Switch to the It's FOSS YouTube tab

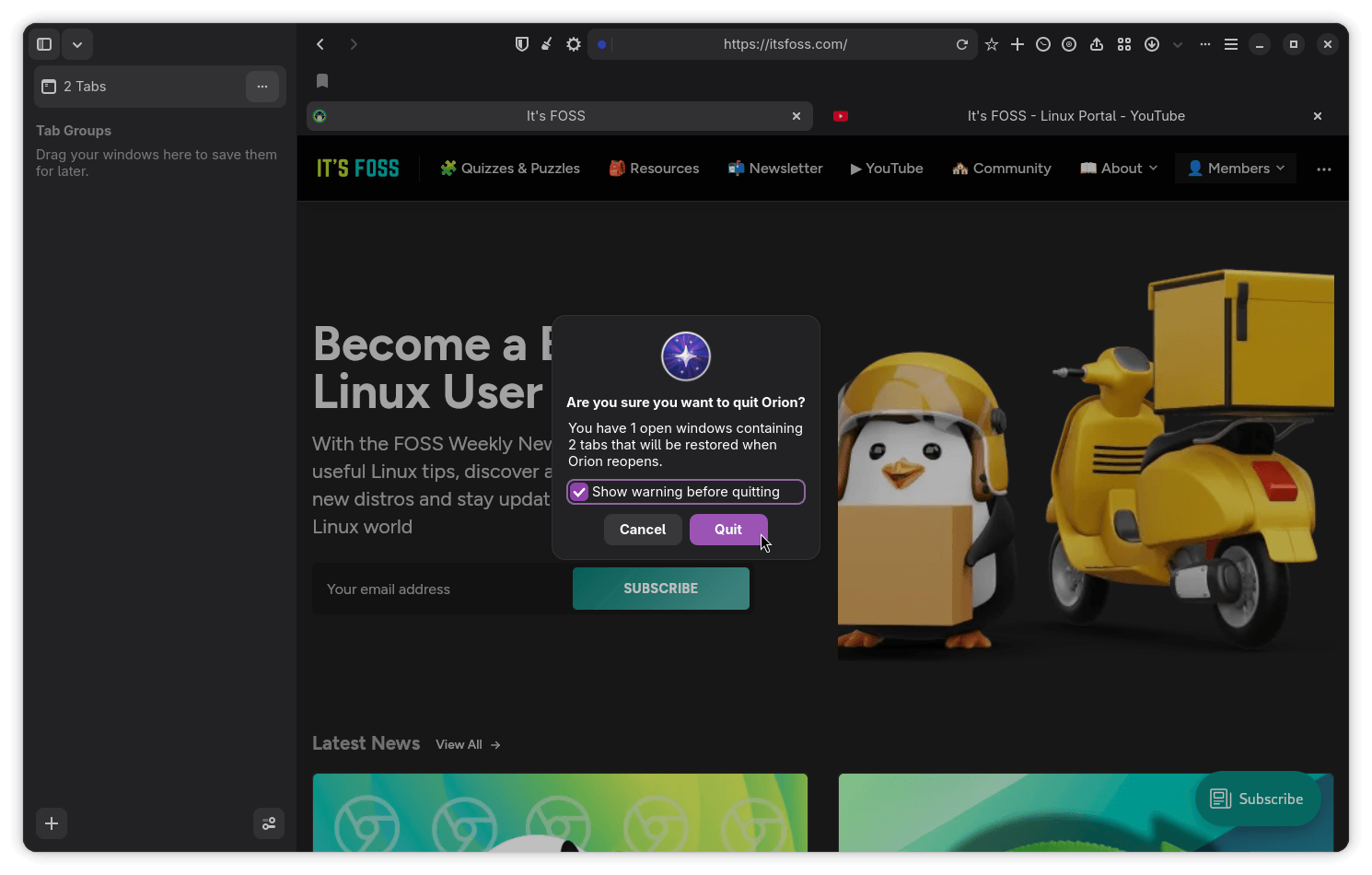pyautogui.click(x=1076, y=116)
